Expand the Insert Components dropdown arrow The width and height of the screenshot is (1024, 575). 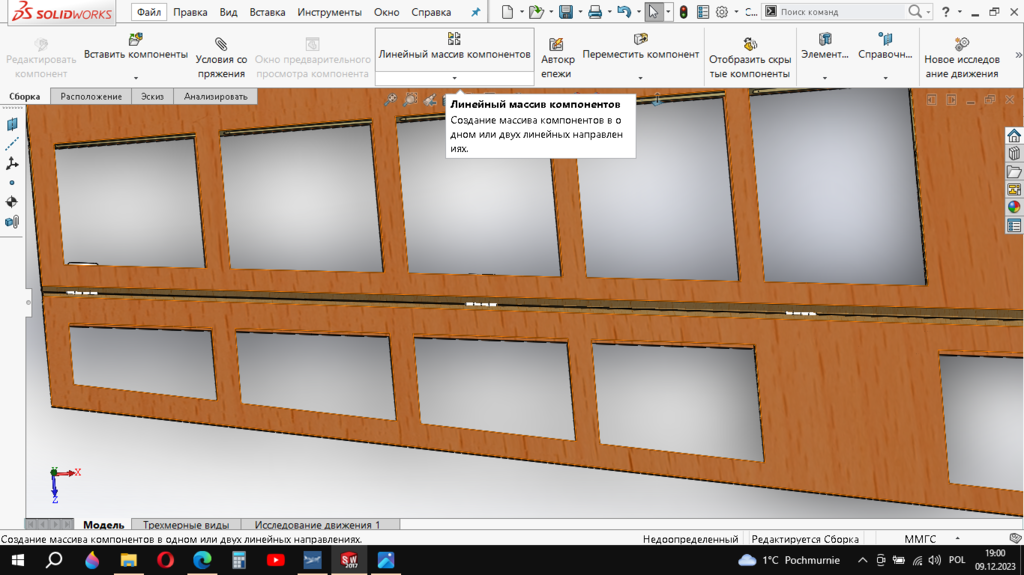click(x=135, y=78)
